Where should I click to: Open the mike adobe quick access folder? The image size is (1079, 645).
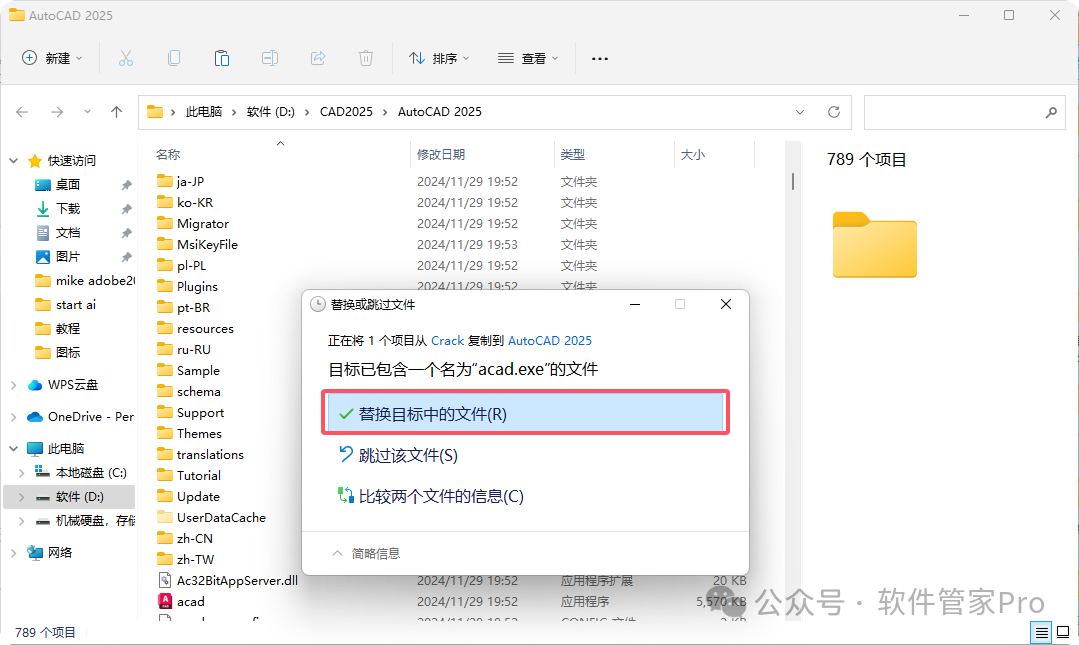click(x=85, y=281)
